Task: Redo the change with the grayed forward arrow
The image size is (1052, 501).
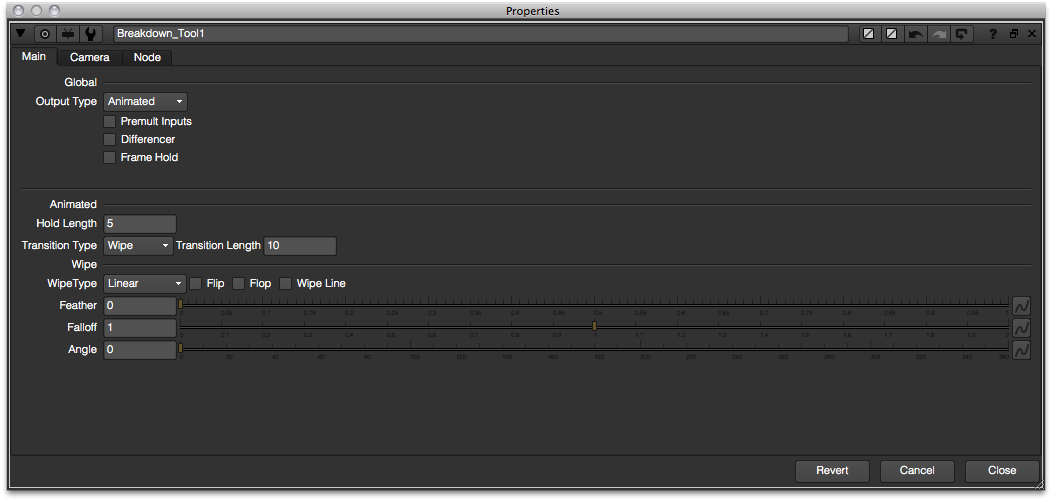Action: (x=938, y=34)
